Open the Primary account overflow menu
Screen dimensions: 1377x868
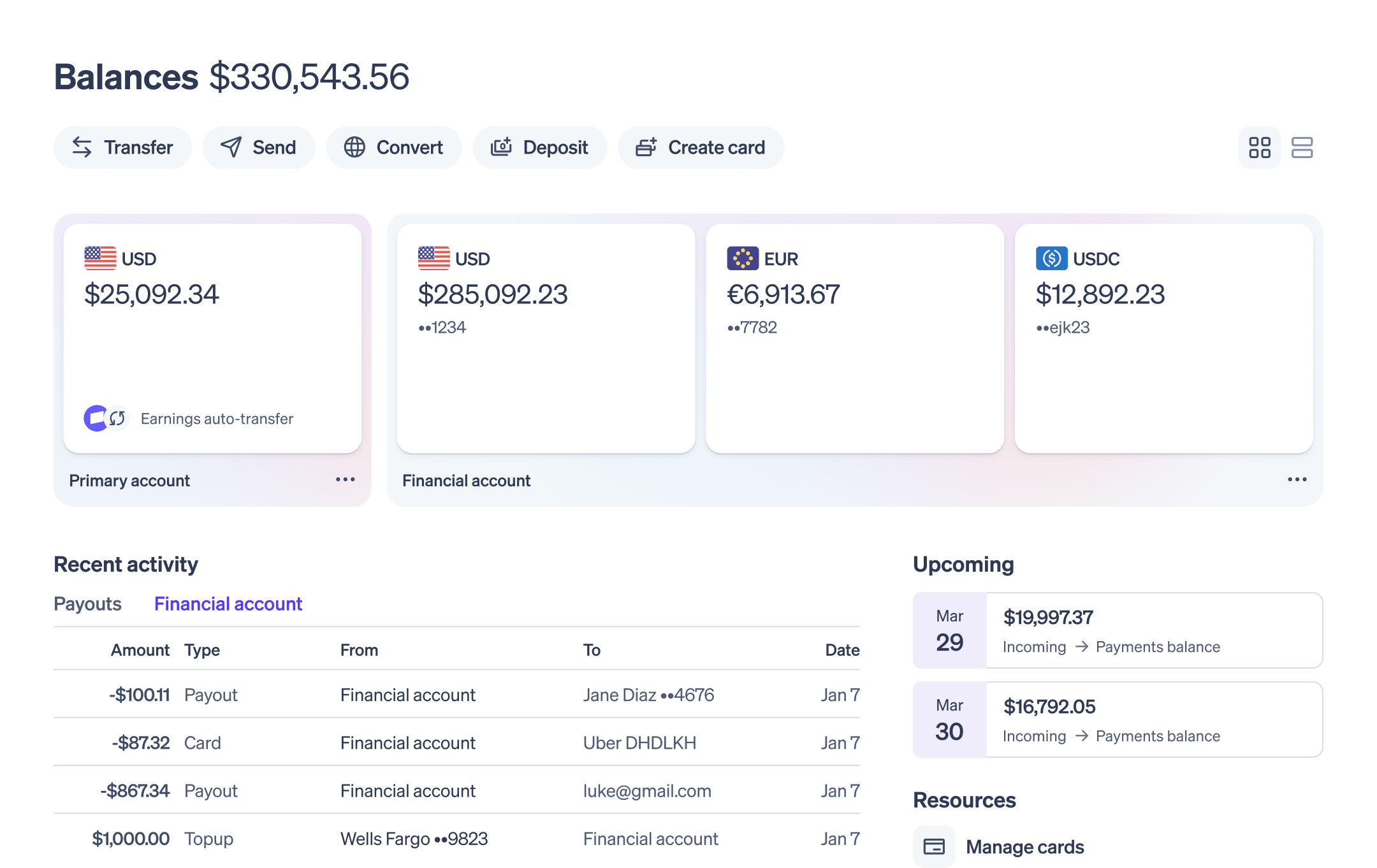[x=344, y=479]
